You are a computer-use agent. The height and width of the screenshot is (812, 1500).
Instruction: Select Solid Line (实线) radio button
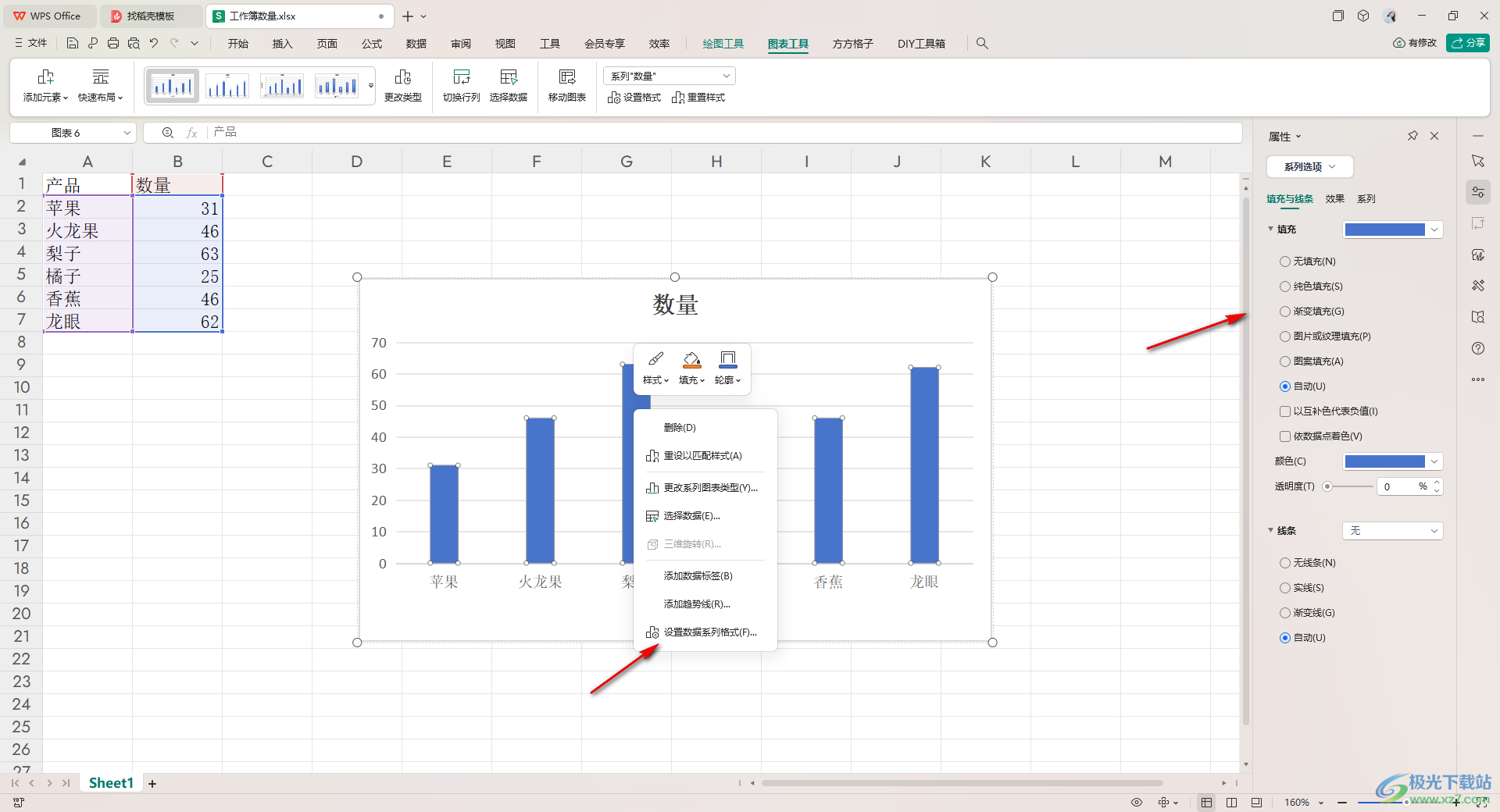1284,588
